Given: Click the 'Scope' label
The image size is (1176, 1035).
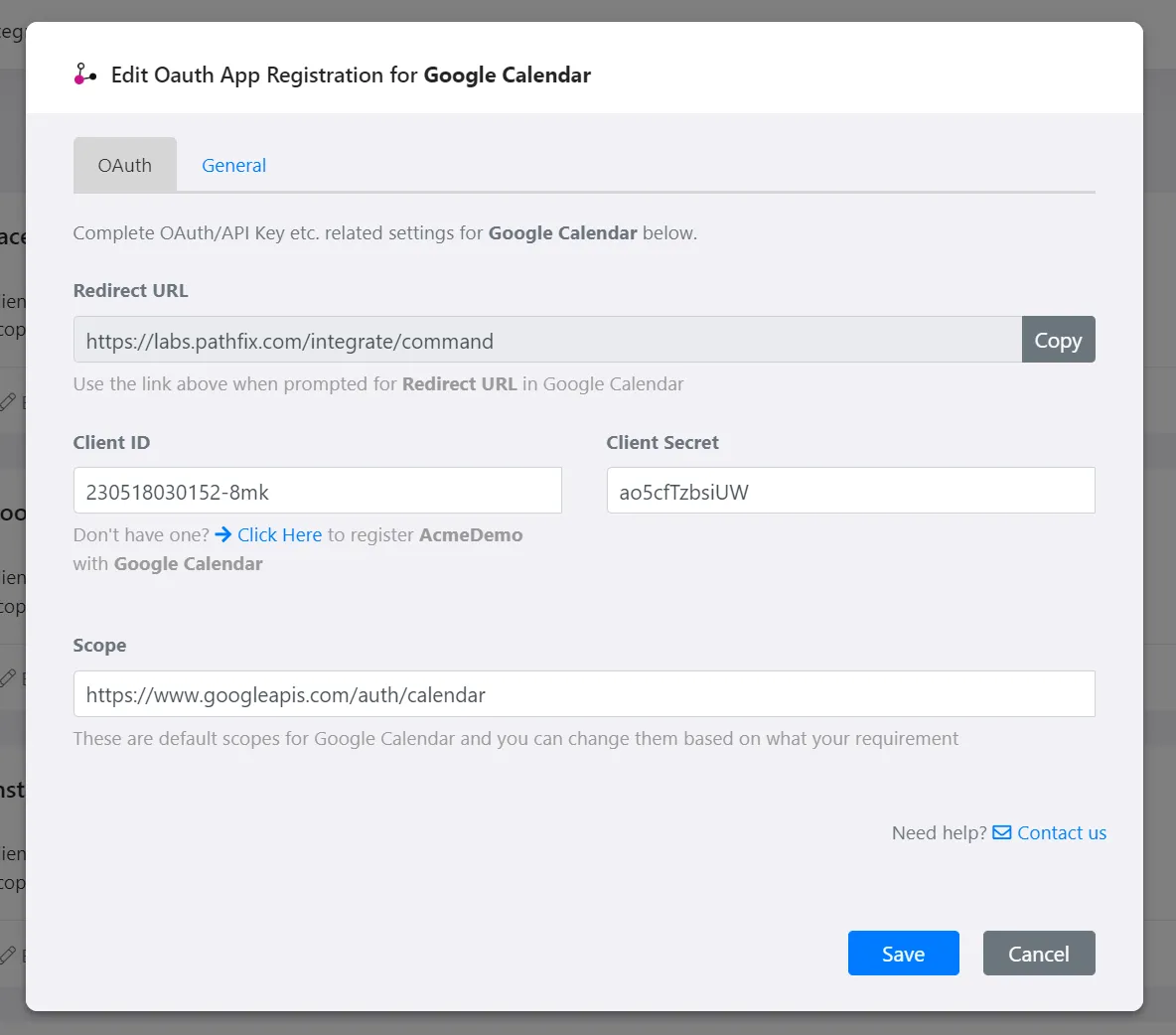Looking at the screenshot, I should click(99, 645).
